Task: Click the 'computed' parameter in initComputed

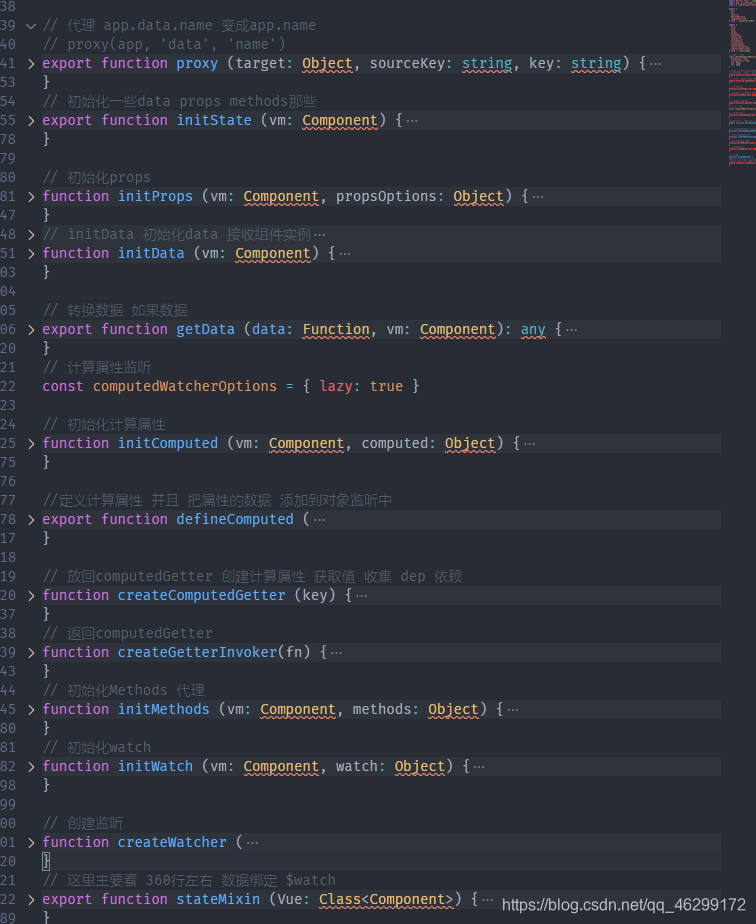Action: click(x=394, y=443)
